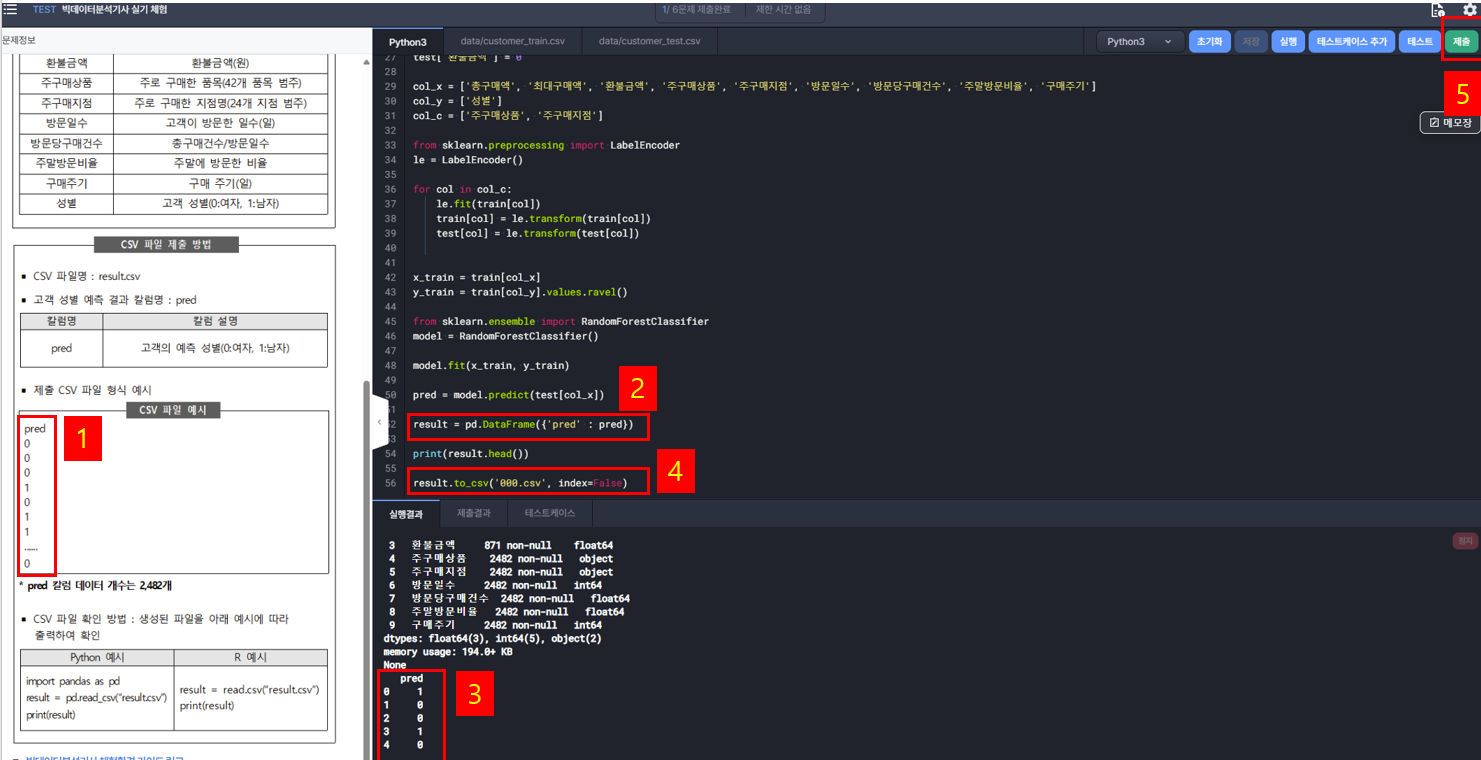1481x760 pixels.
Task: Click the 초기화 reset button
Action: click(x=1209, y=42)
